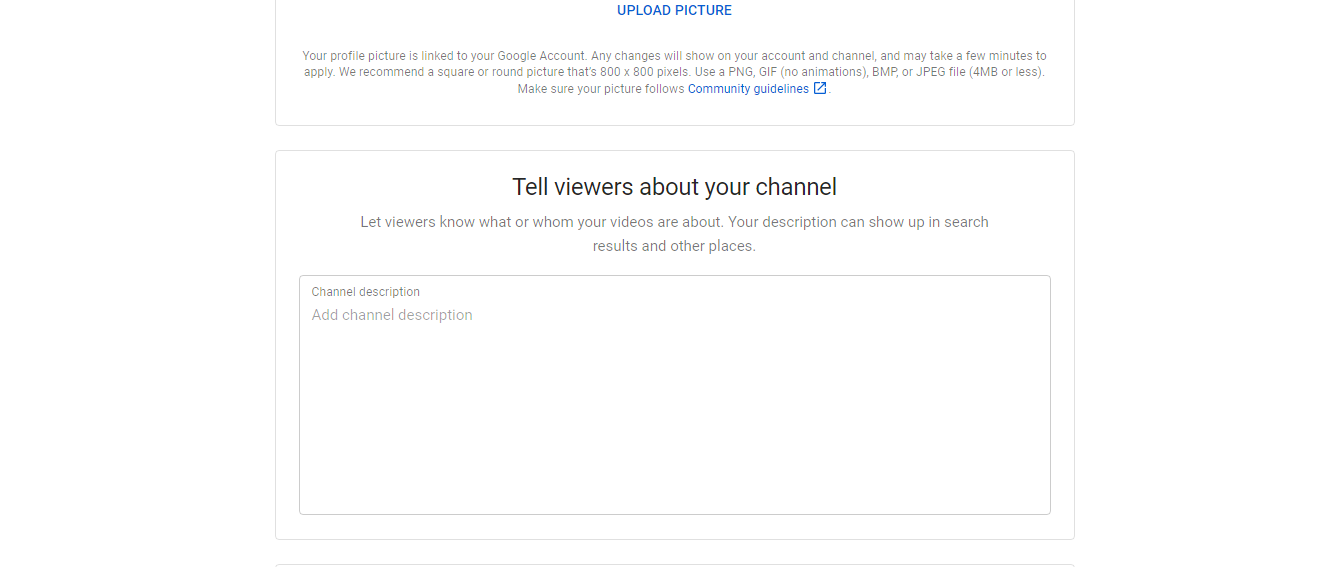The width and height of the screenshot is (1344, 567).
Task: Click the partially visible card at page bottom
Action: (674, 565)
